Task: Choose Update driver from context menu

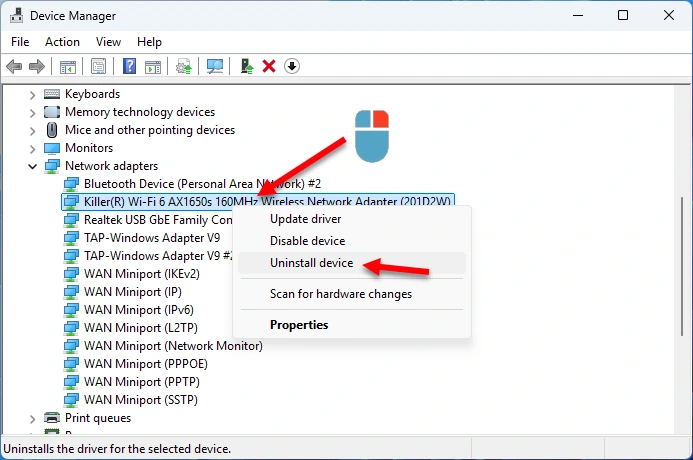Action: [351, 219]
